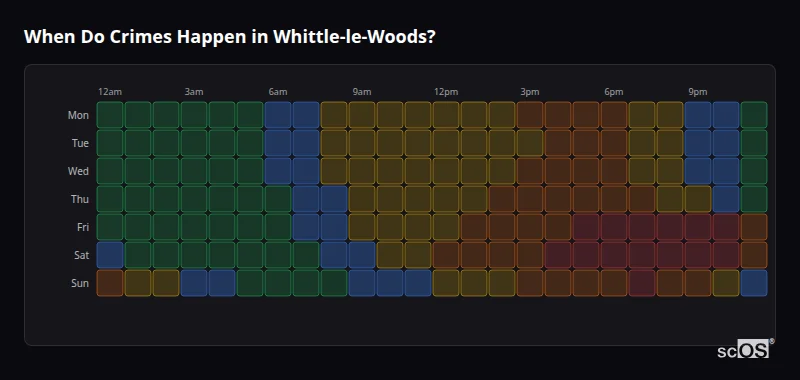
Task: Select the yellow Thursday 9am cell
Action: (362, 199)
